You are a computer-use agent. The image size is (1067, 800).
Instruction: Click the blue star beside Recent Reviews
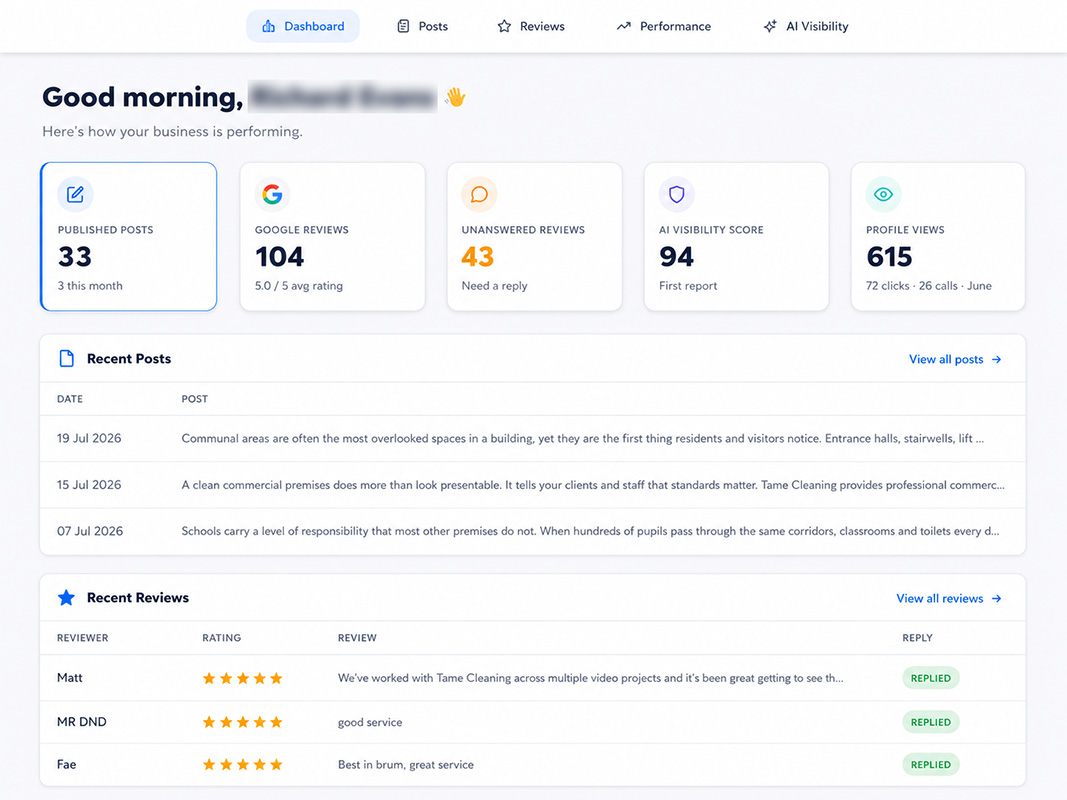pyautogui.click(x=66, y=597)
